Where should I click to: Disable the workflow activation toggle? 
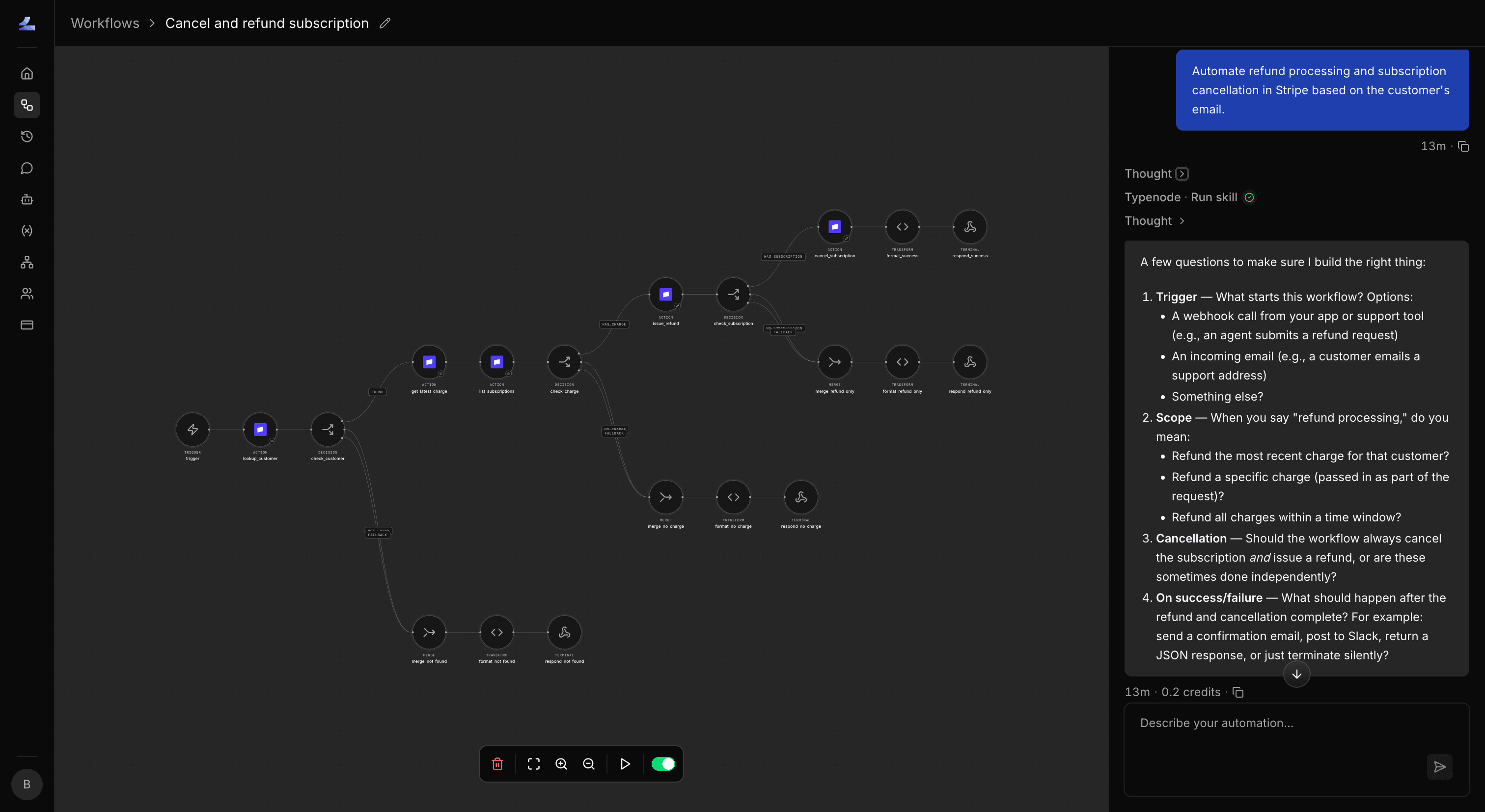click(x=663, y=763)
